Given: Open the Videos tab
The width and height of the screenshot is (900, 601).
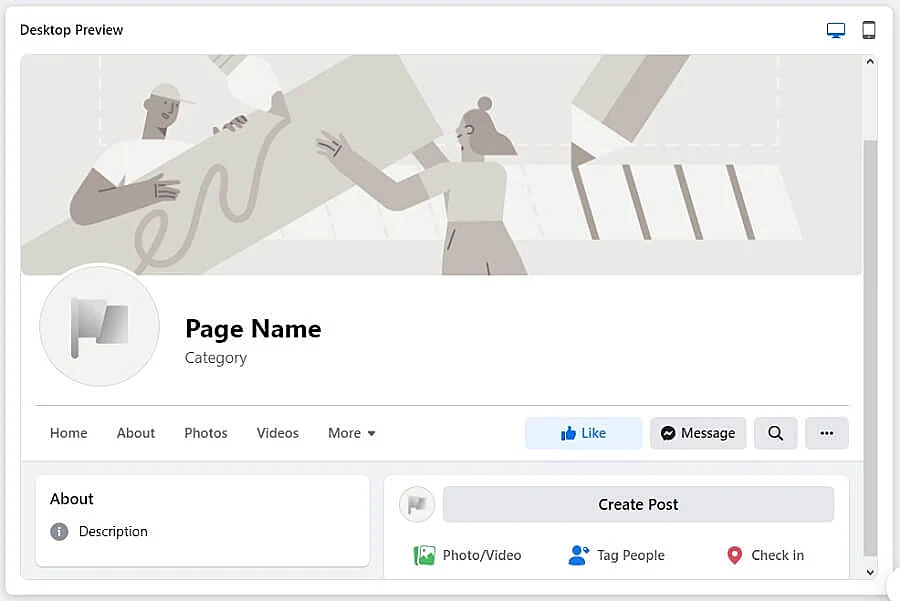Looking at the screenshot, I should (x=278, y=433).
